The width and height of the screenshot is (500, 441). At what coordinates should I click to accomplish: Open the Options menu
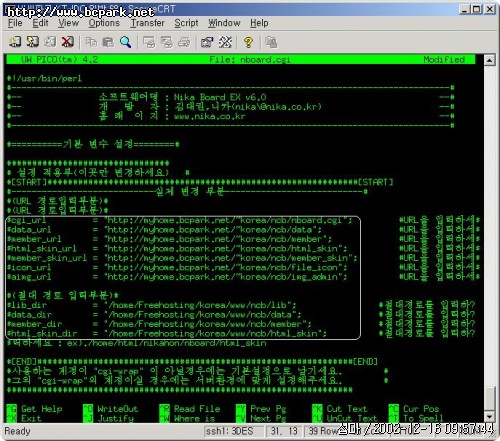(104, 23)
